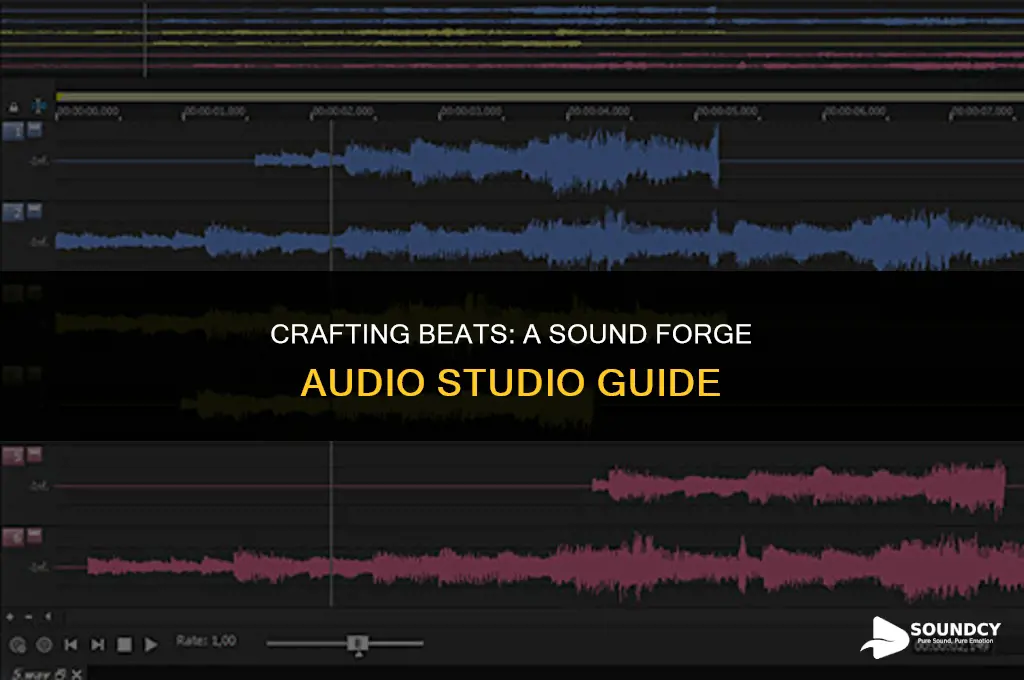Click the channel 2 blue waveform
The width and height of the screenshot is (1024, 680).
[539, 240]
